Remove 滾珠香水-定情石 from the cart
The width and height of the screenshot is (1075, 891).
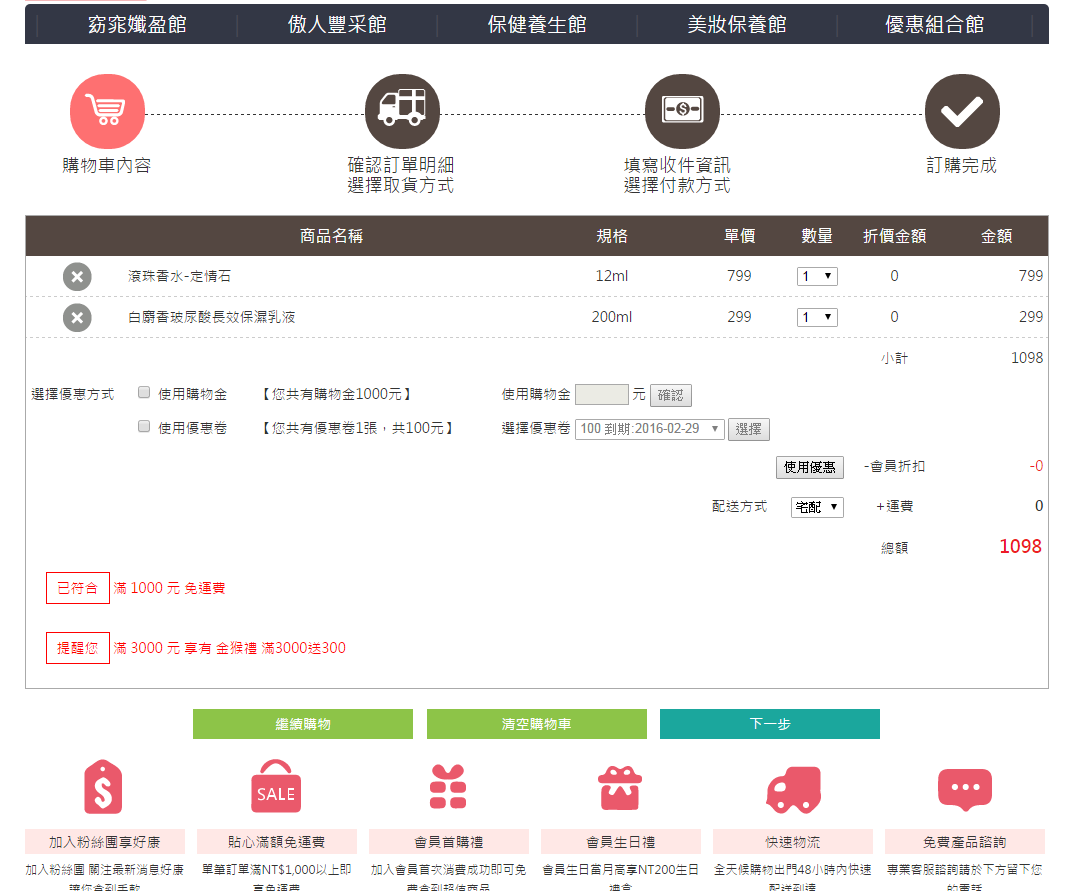77,277
